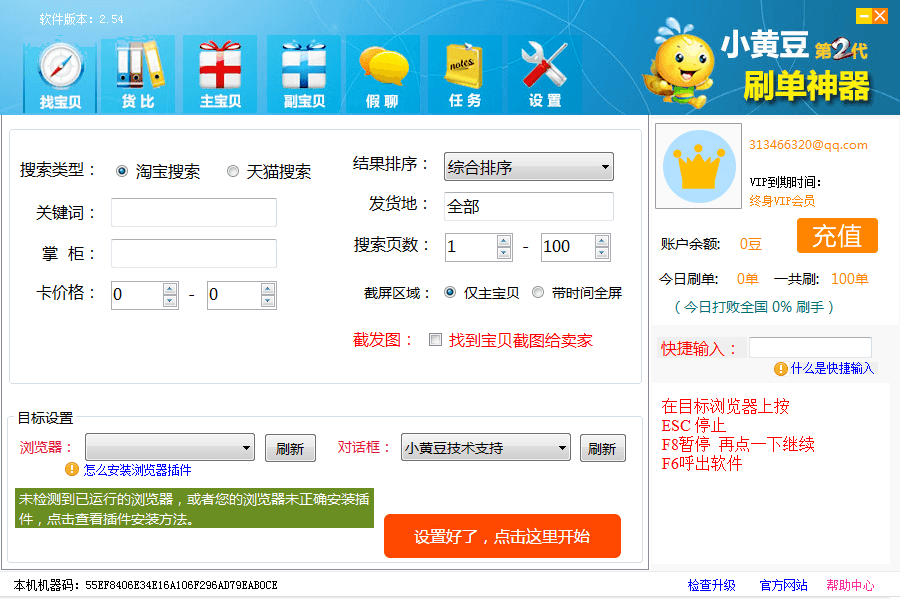Image resolution: width=900 pixels, height=600 pixels.
Task: Decrease the minimum 卡价格 value
Action: [x=170, y=301]
